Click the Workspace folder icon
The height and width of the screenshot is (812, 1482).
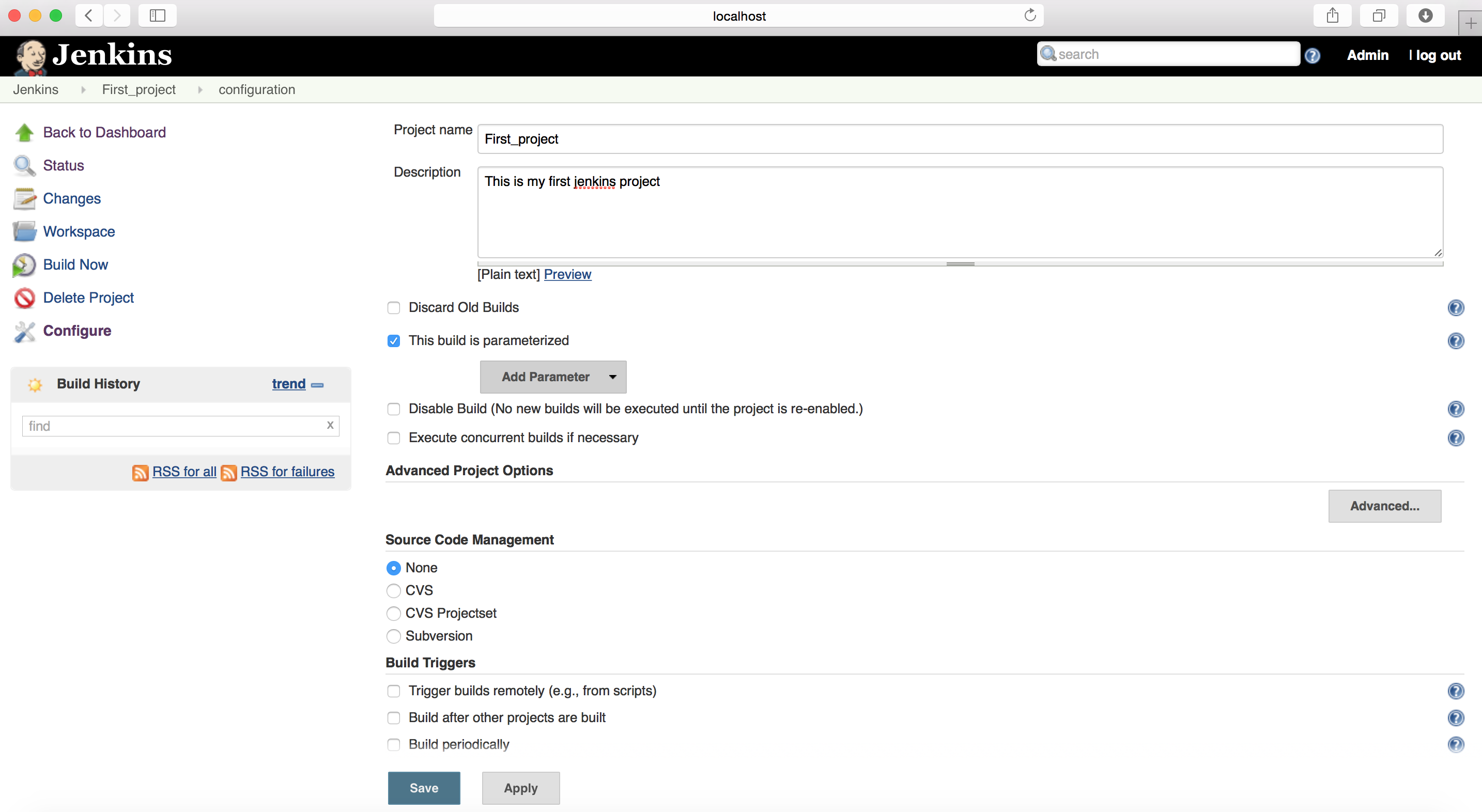(x=24, y=232)
